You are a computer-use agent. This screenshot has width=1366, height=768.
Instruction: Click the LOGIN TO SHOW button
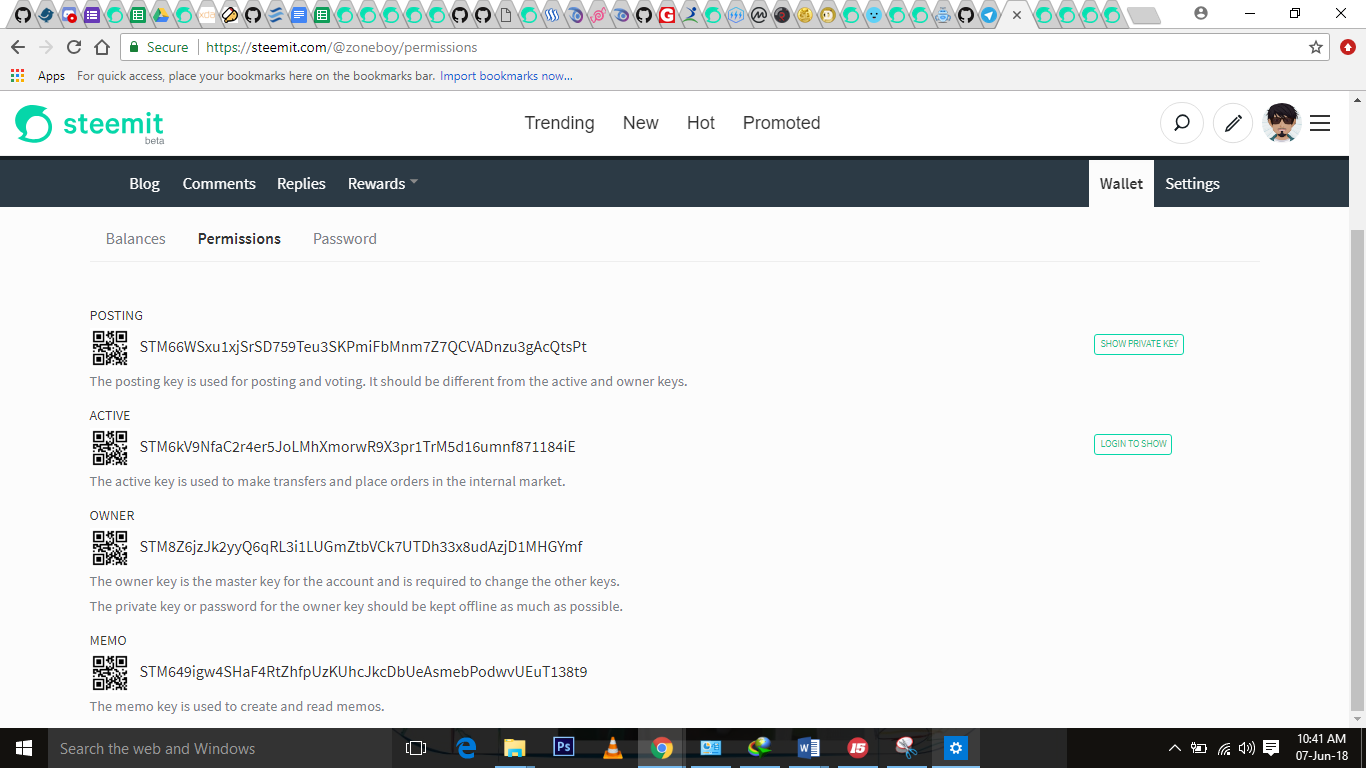coord(1133,444)
